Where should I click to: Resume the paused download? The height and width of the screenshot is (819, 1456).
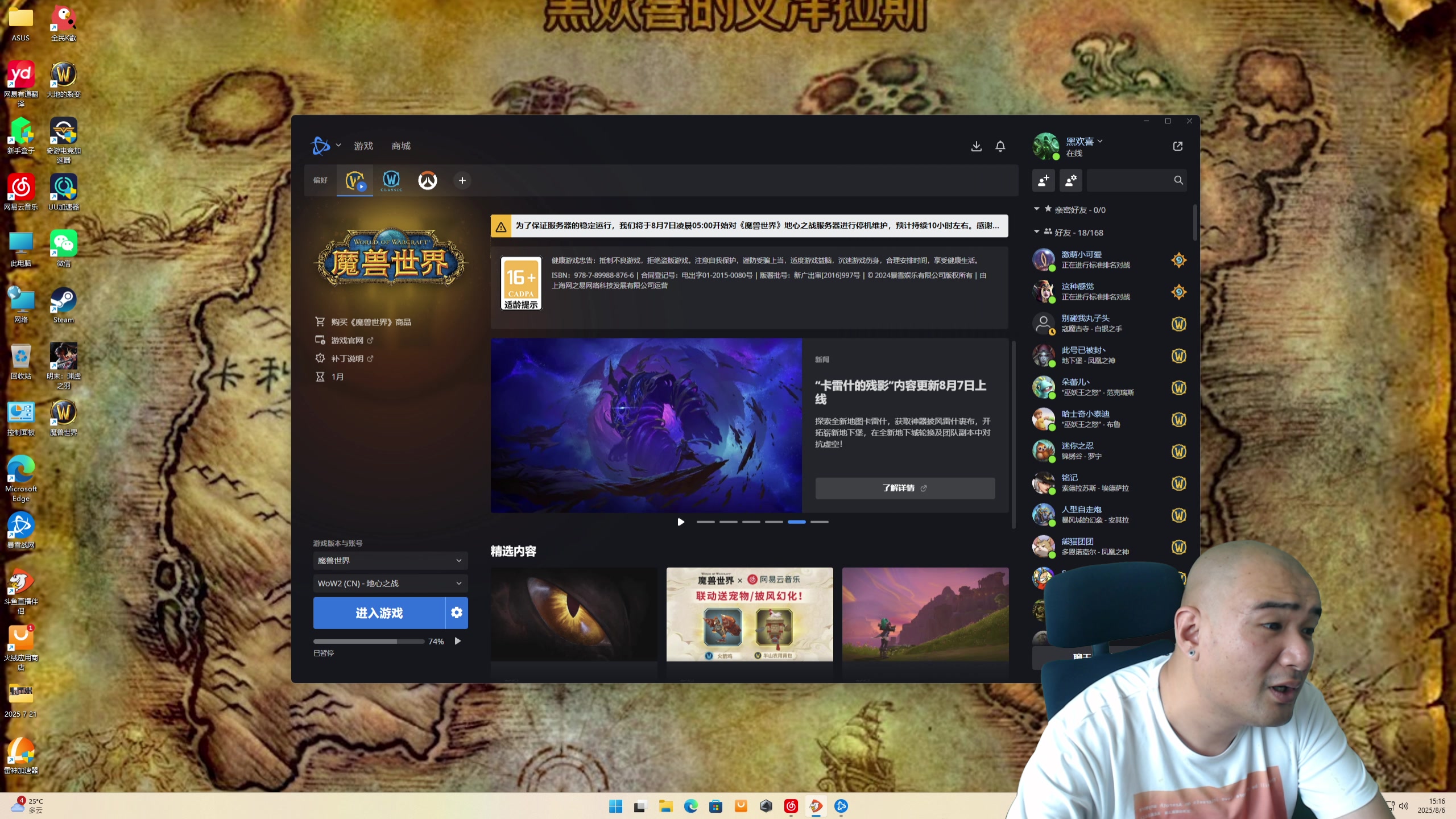click(x=458, y=642)
